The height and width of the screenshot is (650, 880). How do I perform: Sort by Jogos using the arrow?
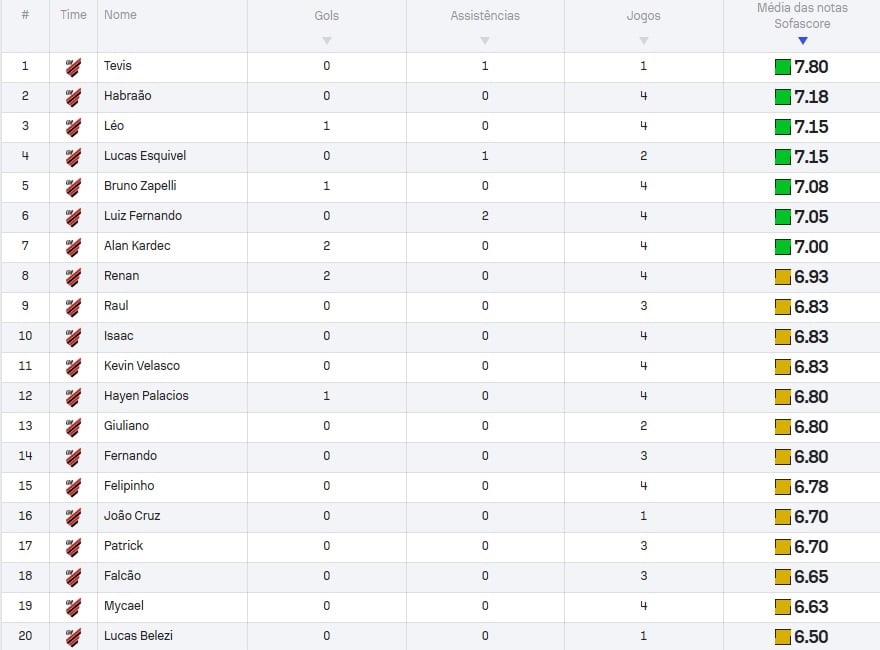point(644,40)
